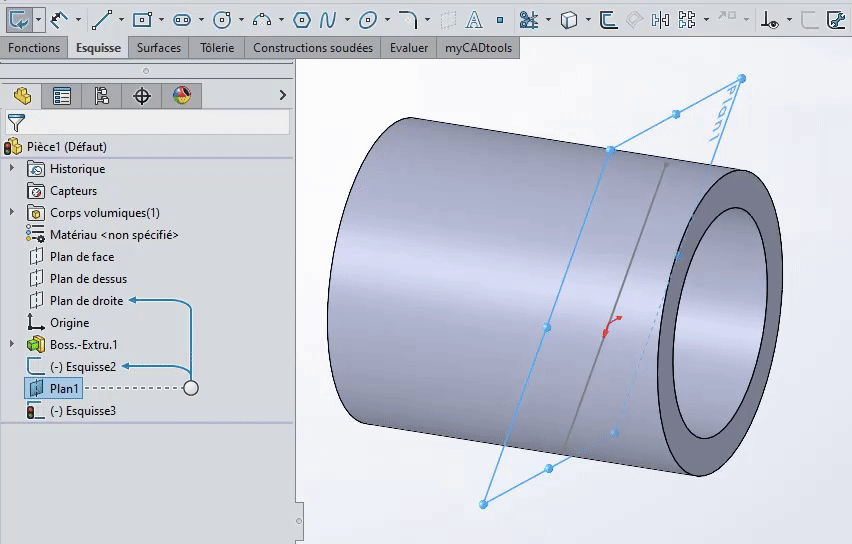Select the Ellipse sketch tool
The image size is (852, 544).
pyautogui.click(x=368, y=20)
